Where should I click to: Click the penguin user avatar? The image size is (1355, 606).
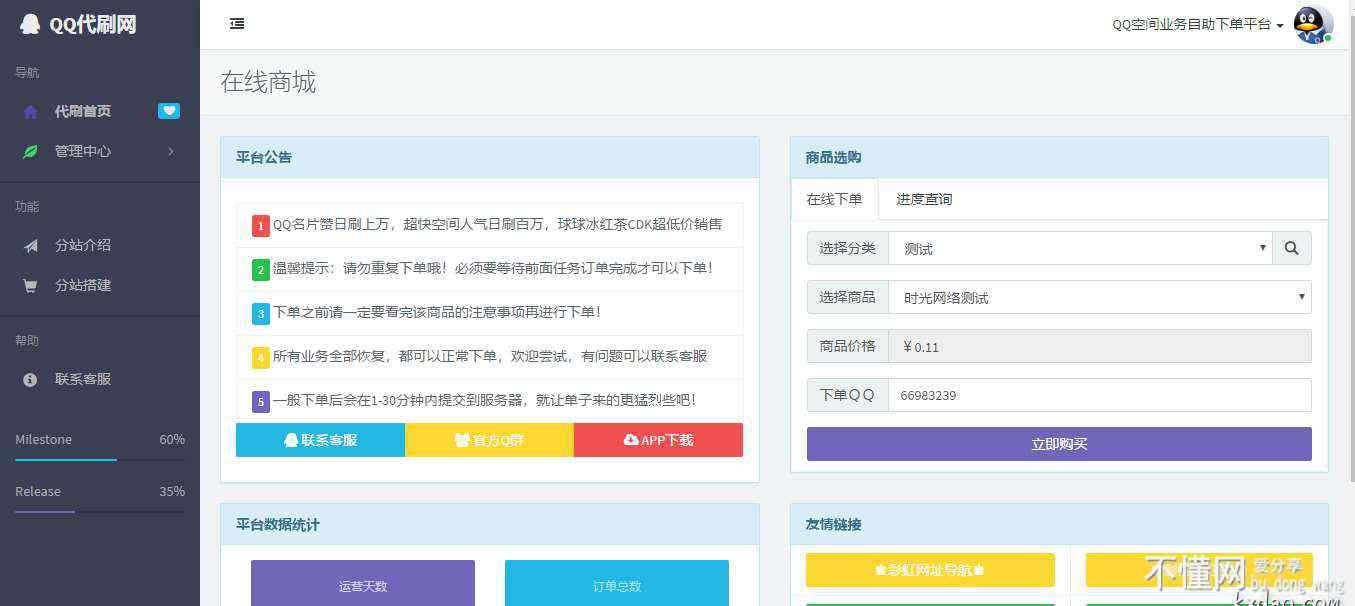pyautogui.click(x=1312, y=24)
